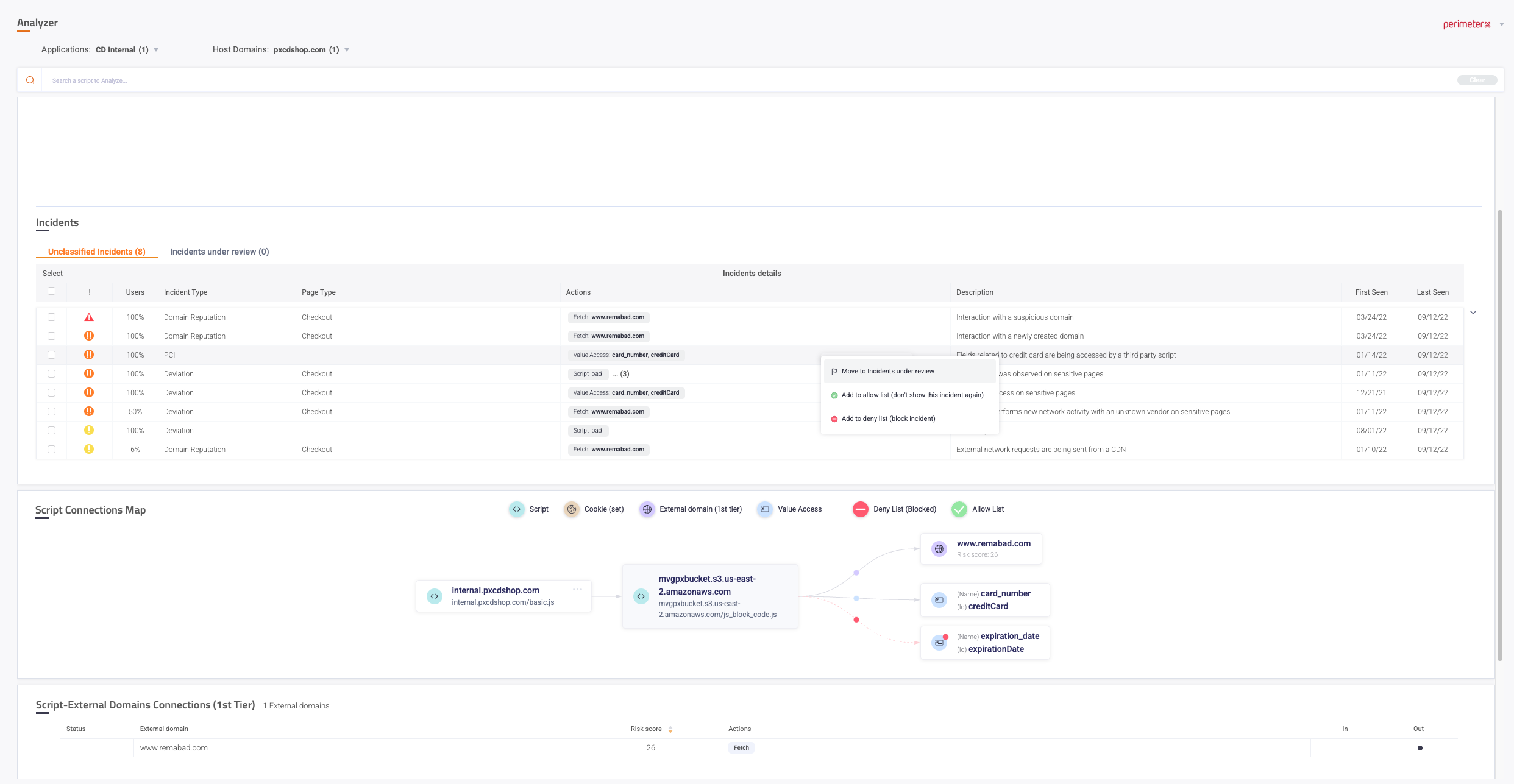Click the Deny List legend icon

(860, 509)
